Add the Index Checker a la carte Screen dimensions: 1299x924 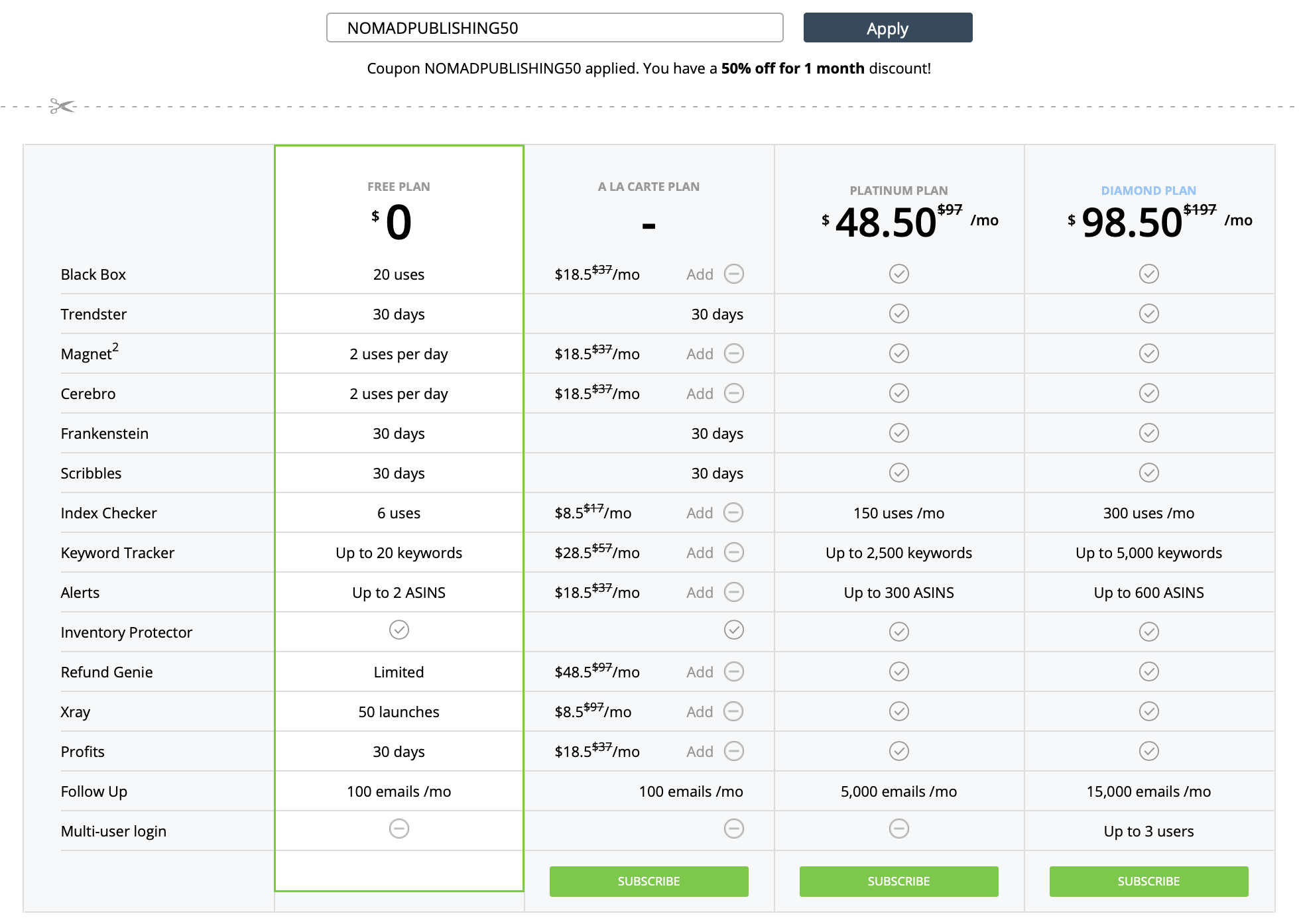(x=700, y=513)
